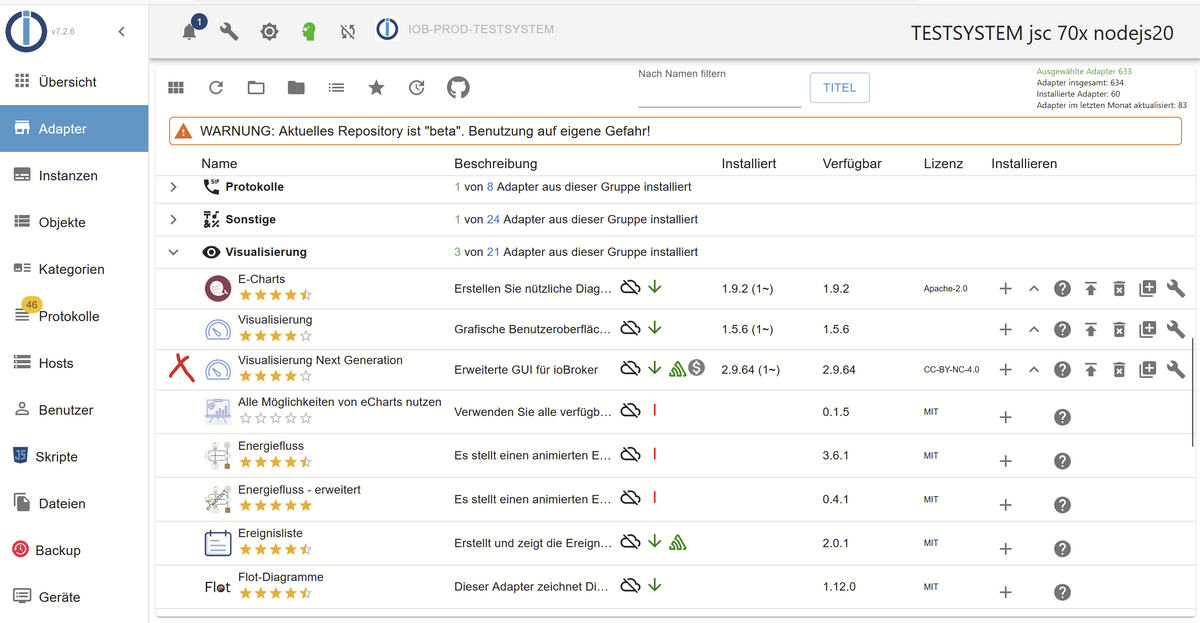
Task: Click the GitHub icon in adapter toolbar
Action: [457, 88]
